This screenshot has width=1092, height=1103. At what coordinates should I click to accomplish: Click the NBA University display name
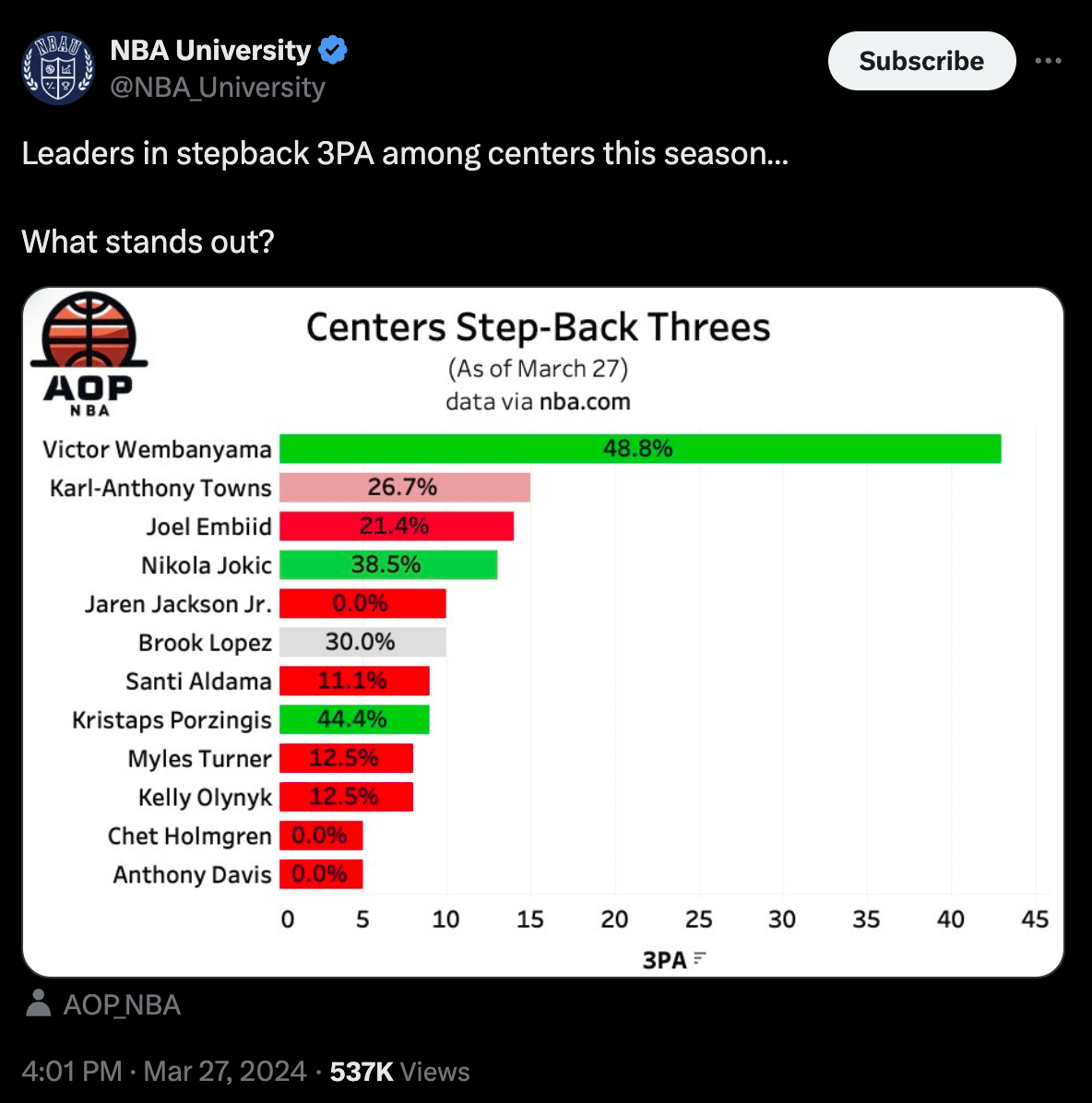210,50
